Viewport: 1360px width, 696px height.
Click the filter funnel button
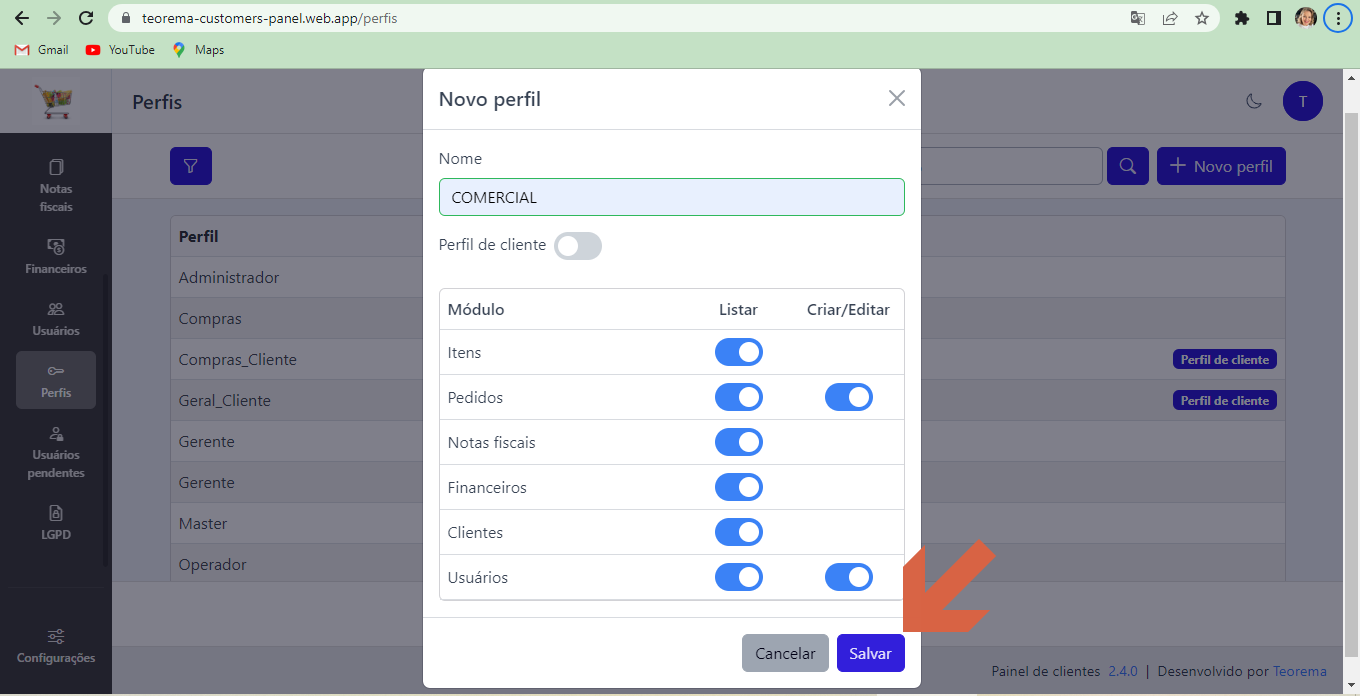(x=191, y=166)
